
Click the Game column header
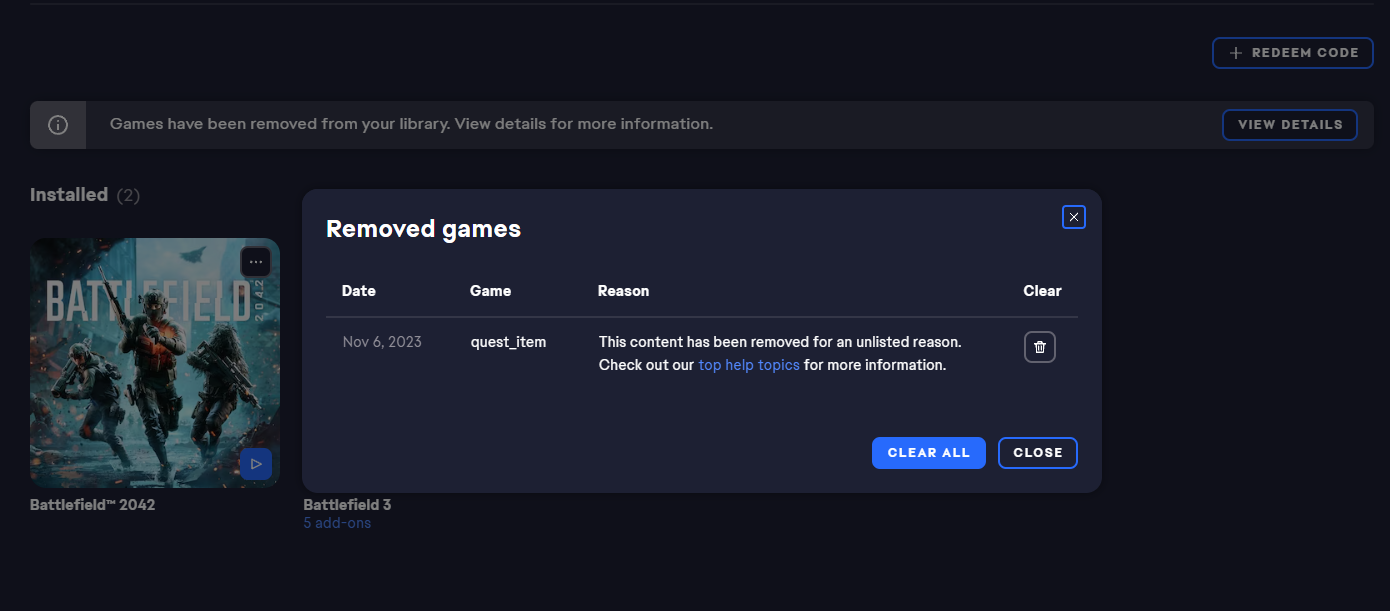[x=490, y=290]
